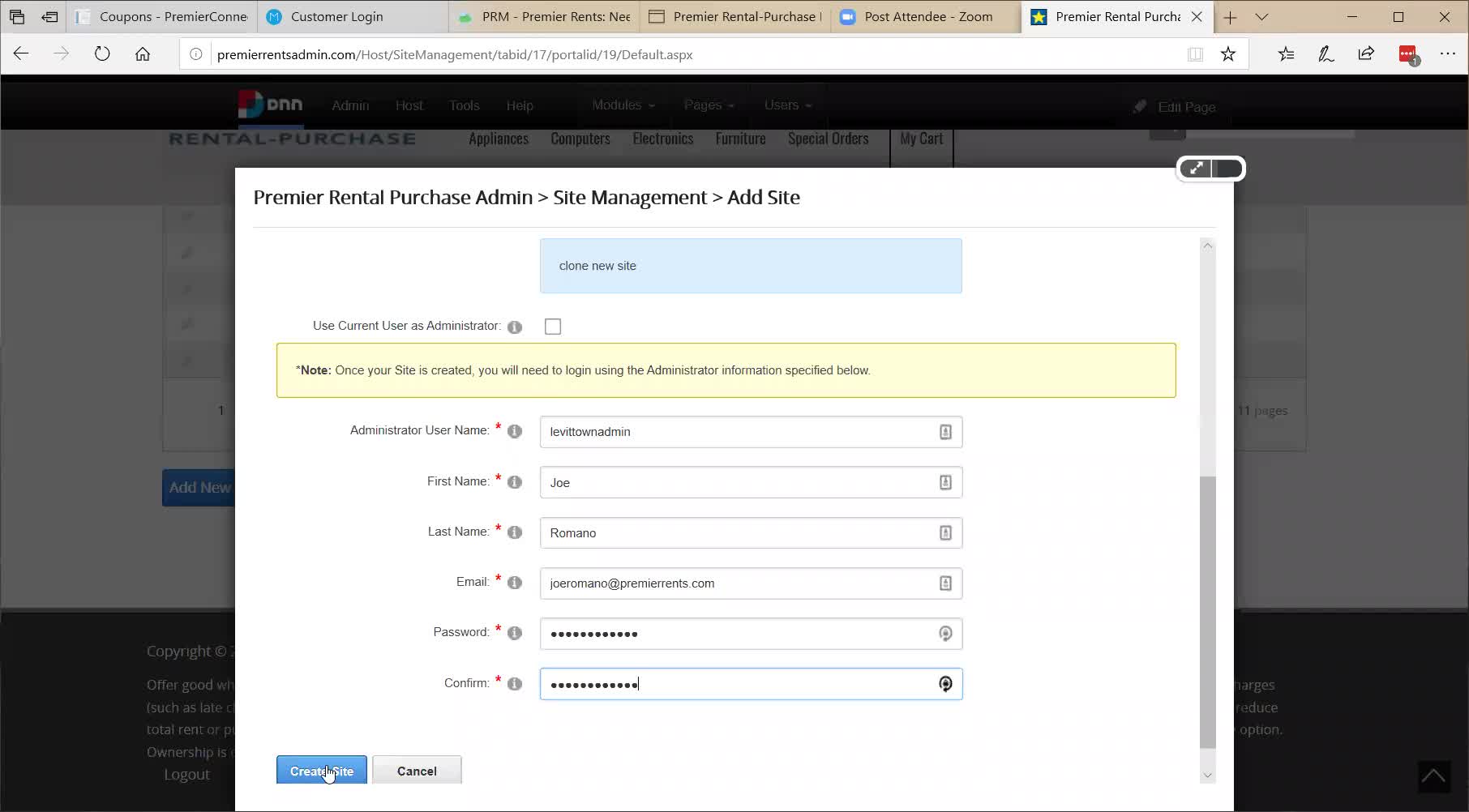Click the back-to-top arrow icon
1469x812 pixels.
pos(1433,776)
